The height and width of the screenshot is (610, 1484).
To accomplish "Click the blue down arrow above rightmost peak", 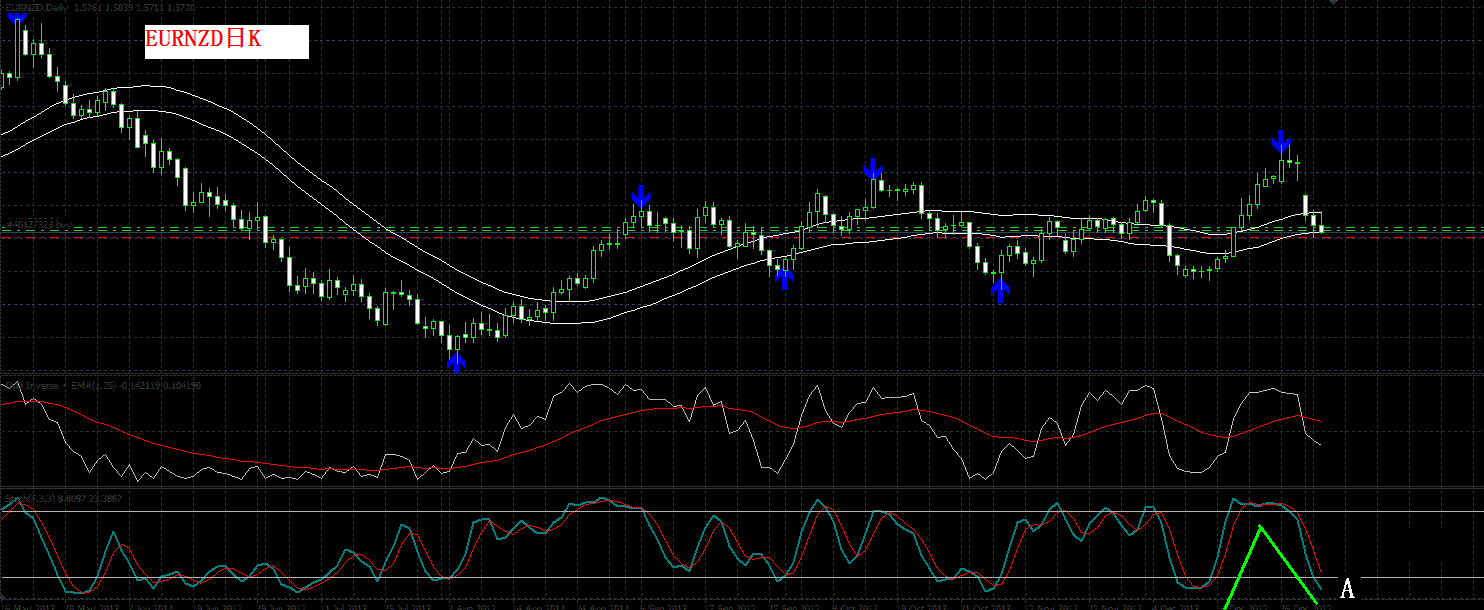I will coord(1280,141).
